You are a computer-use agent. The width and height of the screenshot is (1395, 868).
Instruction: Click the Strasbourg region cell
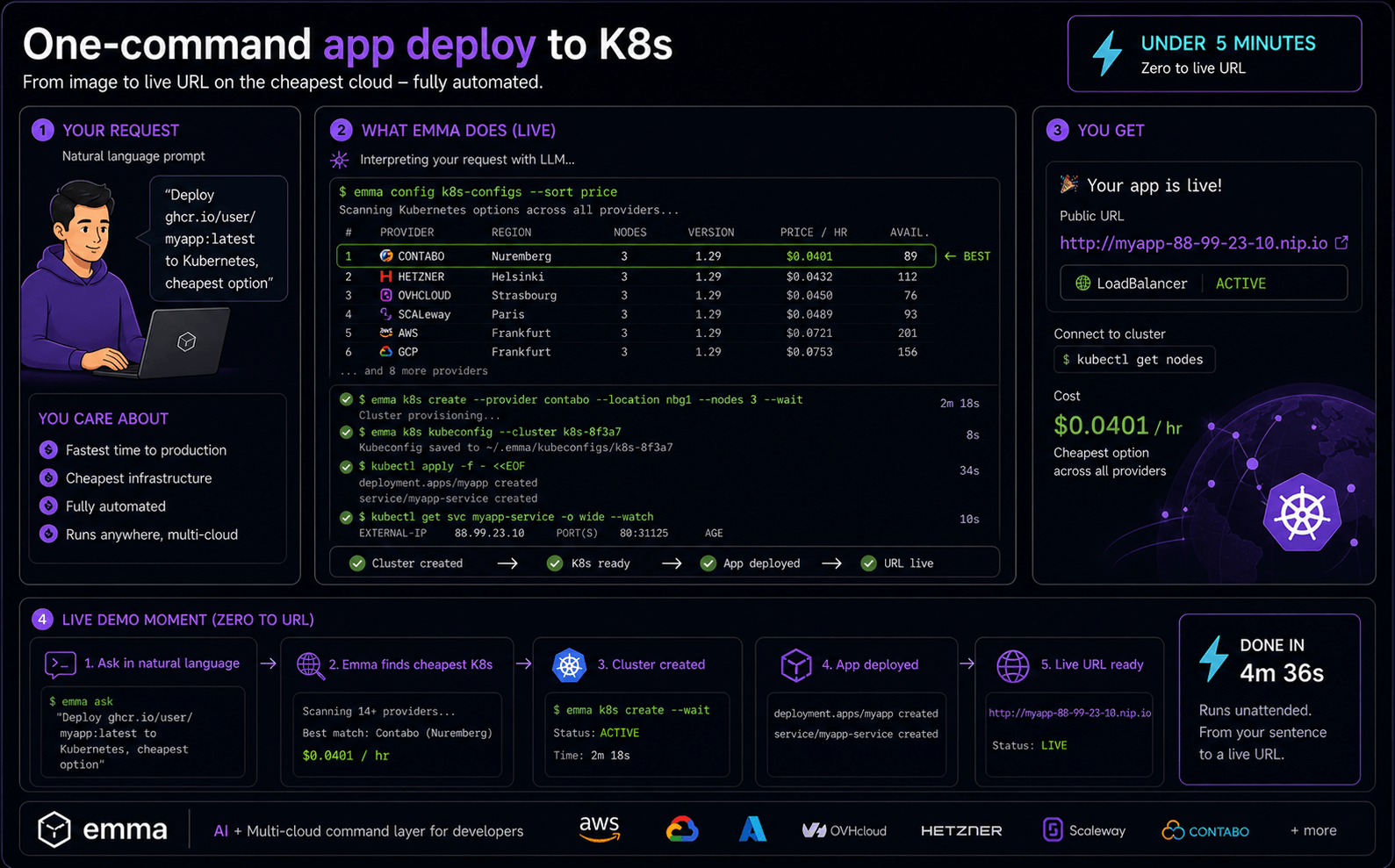click(524, 295)
